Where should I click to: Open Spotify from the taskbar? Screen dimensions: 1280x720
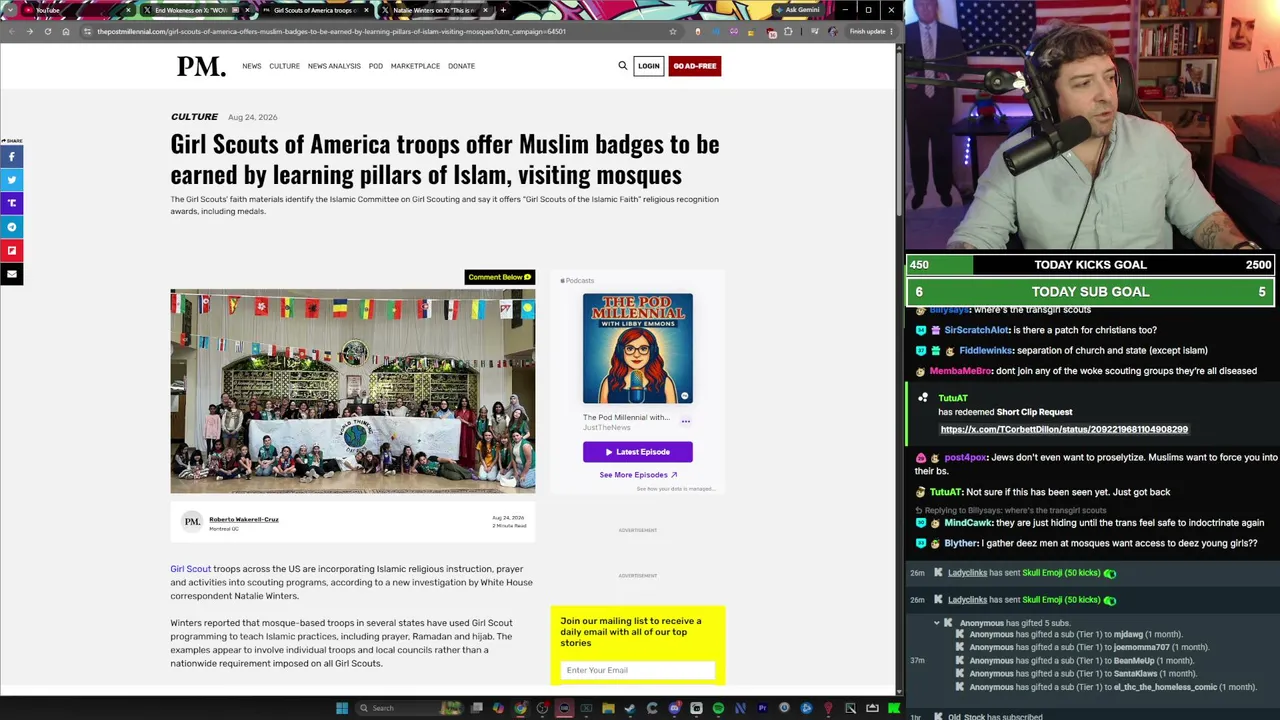point(718,708)
